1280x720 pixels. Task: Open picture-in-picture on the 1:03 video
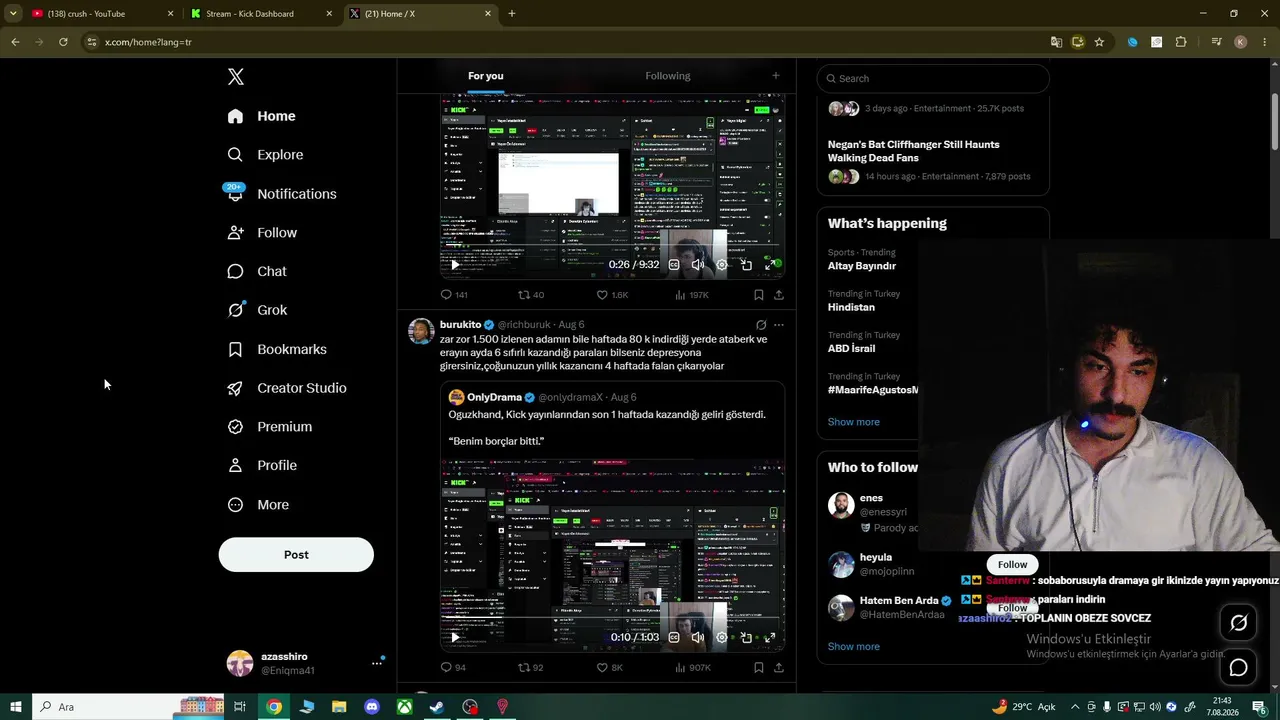pyautogui.click(x=746, y=637)
